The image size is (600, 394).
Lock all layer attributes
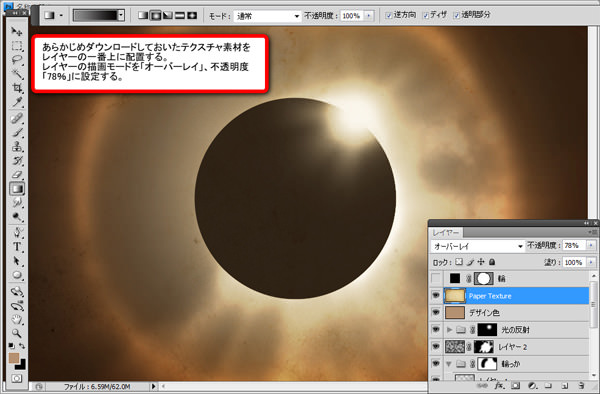(x=492, y=262)
